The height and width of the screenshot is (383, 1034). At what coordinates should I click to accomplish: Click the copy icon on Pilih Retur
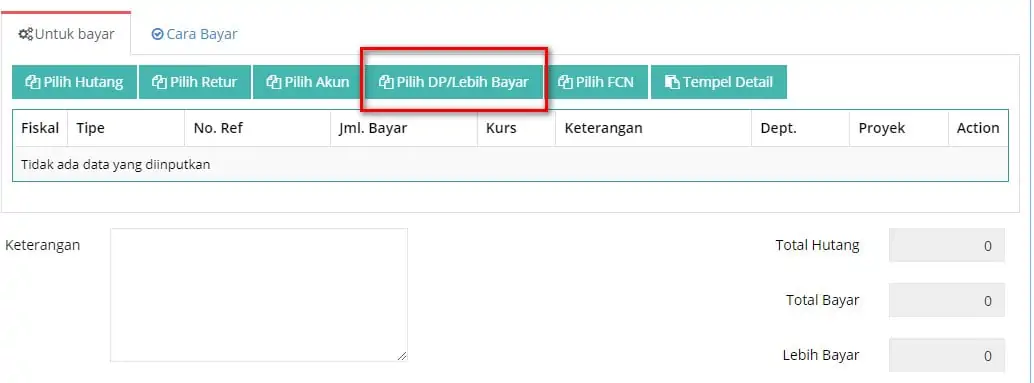pyautogui.click(x=160, y=82)
